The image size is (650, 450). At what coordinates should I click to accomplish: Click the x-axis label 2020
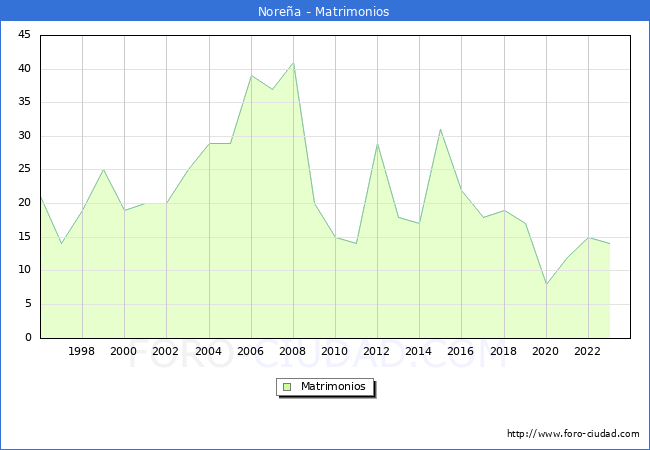click(x=545, y=351)
